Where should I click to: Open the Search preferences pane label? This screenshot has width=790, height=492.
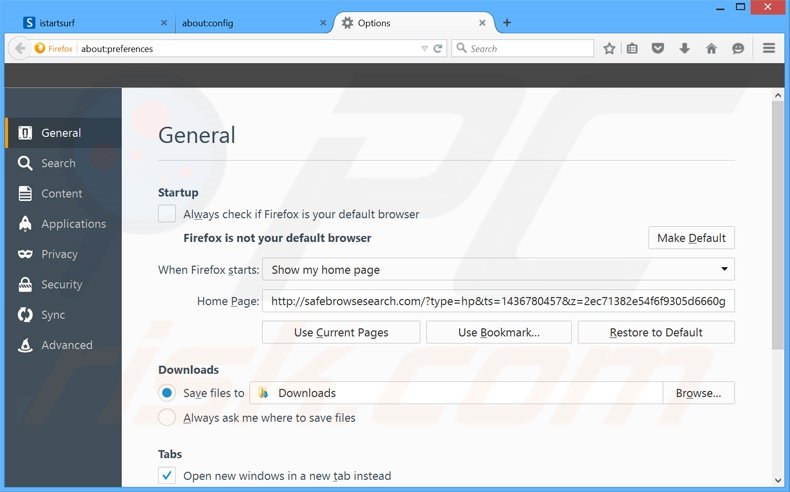[58, 163]
